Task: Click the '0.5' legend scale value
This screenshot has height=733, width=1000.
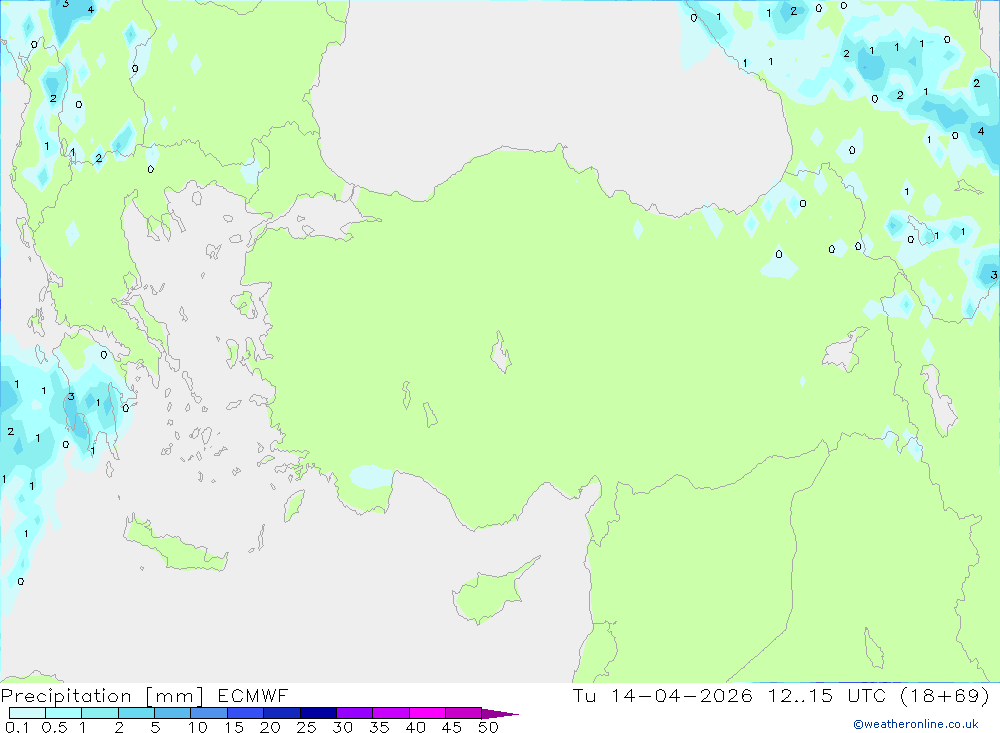Action: (54, 727)
